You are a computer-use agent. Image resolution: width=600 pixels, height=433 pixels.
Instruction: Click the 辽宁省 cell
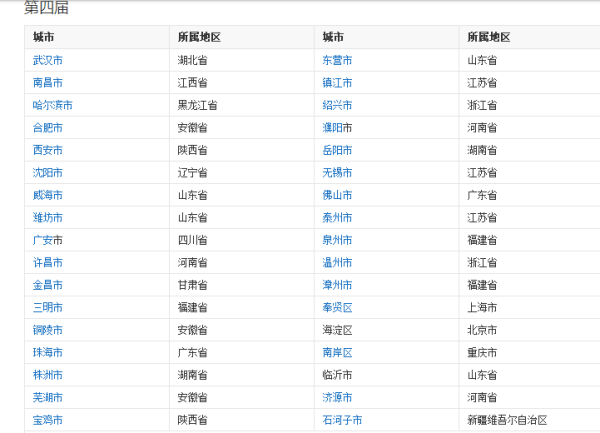242,173
